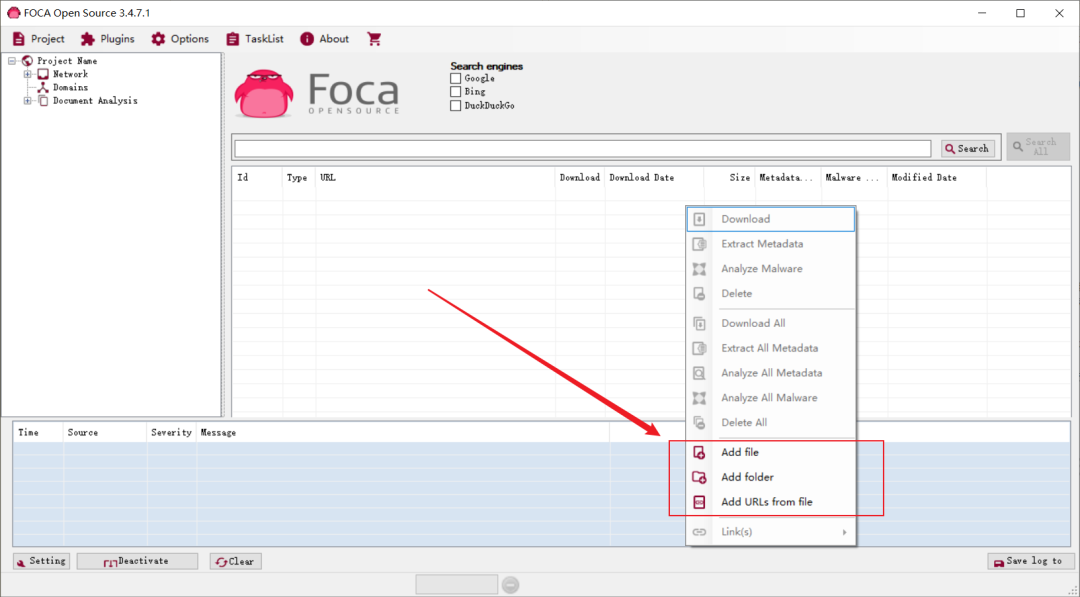Click the search query input field
This screenshot has height=597, width=1080.
(583, 149)
